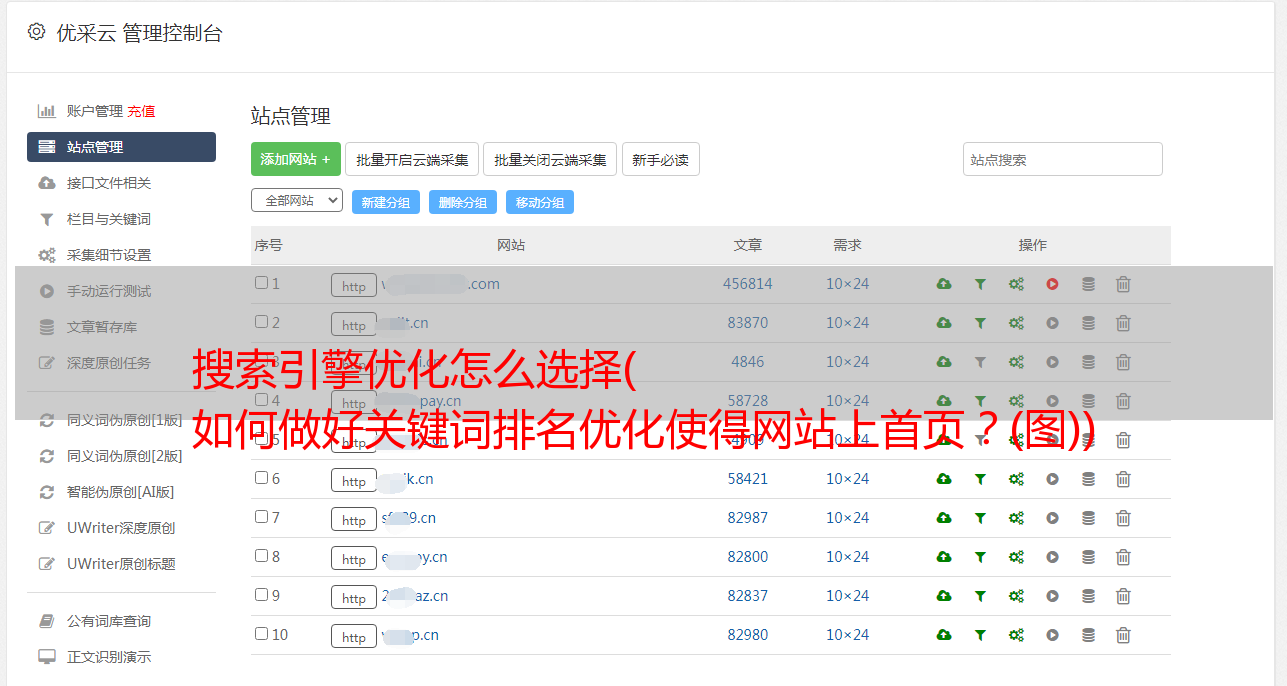1287x686 pixels.
Task: Open 智能伪原创[AI版] in the sidebar
Action: click(120, 492)
